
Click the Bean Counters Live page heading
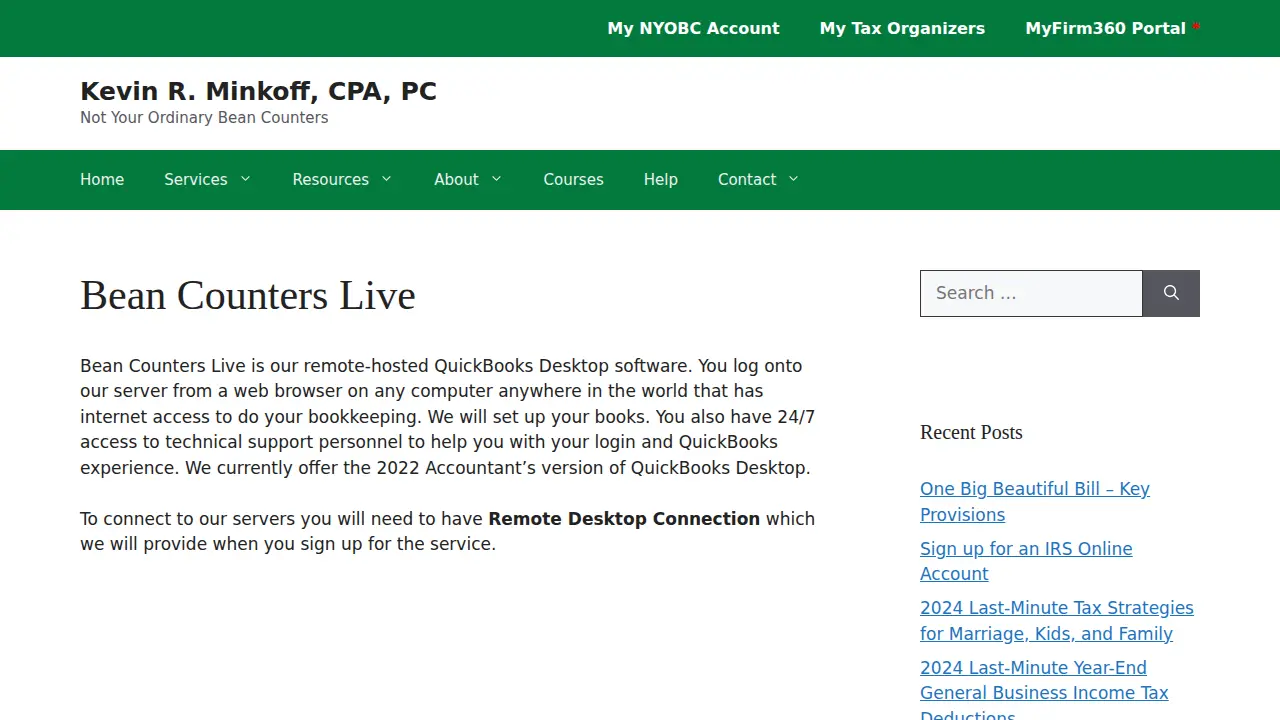point(248,295)
